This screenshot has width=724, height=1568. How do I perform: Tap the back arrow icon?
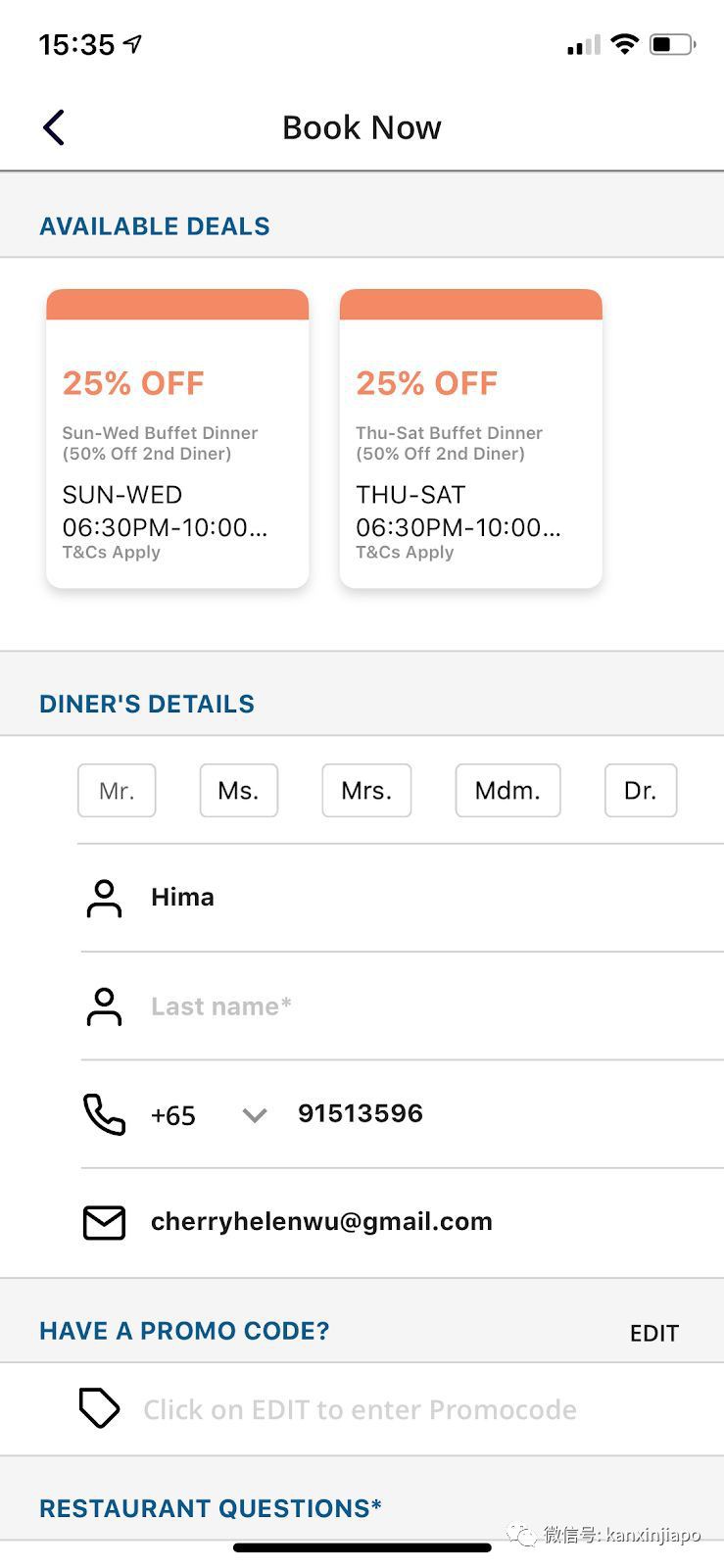[x=54, y=127]
